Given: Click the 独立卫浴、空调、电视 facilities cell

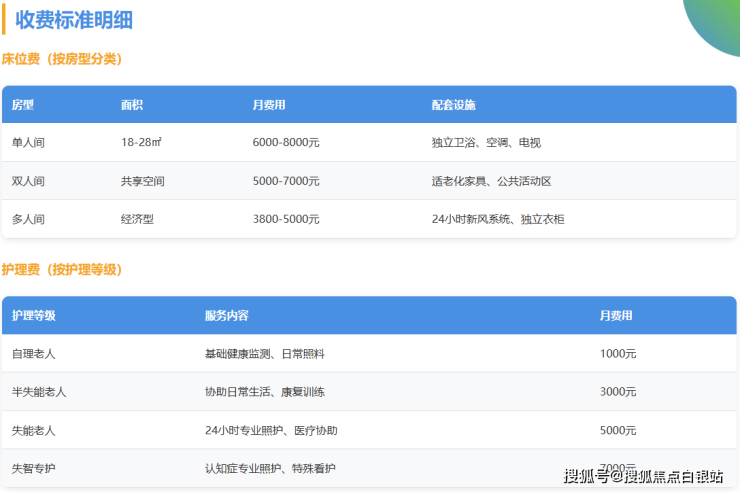Looking at the screenshot, I should pos(486,143).
